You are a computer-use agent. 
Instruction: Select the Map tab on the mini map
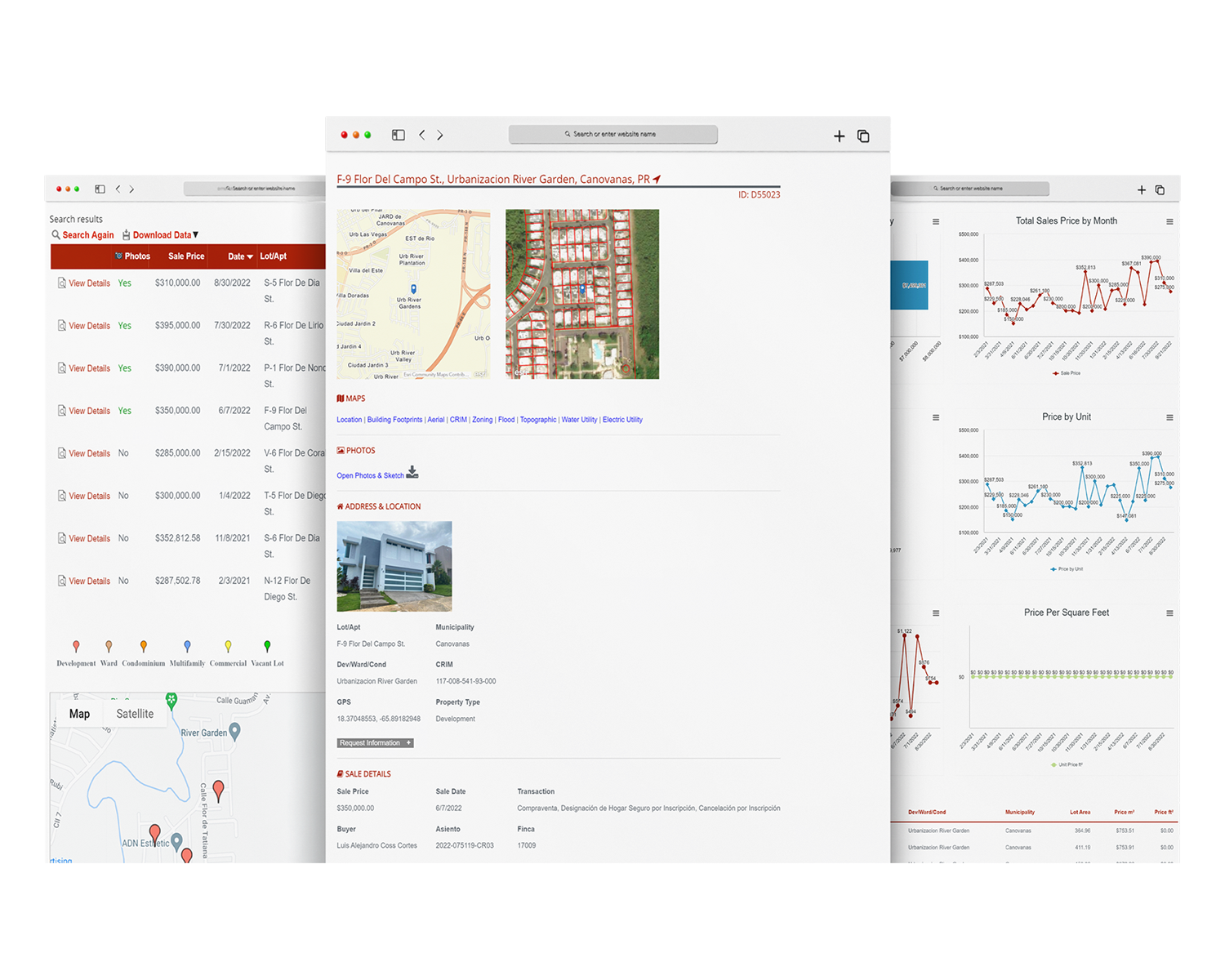pos(79,714)
